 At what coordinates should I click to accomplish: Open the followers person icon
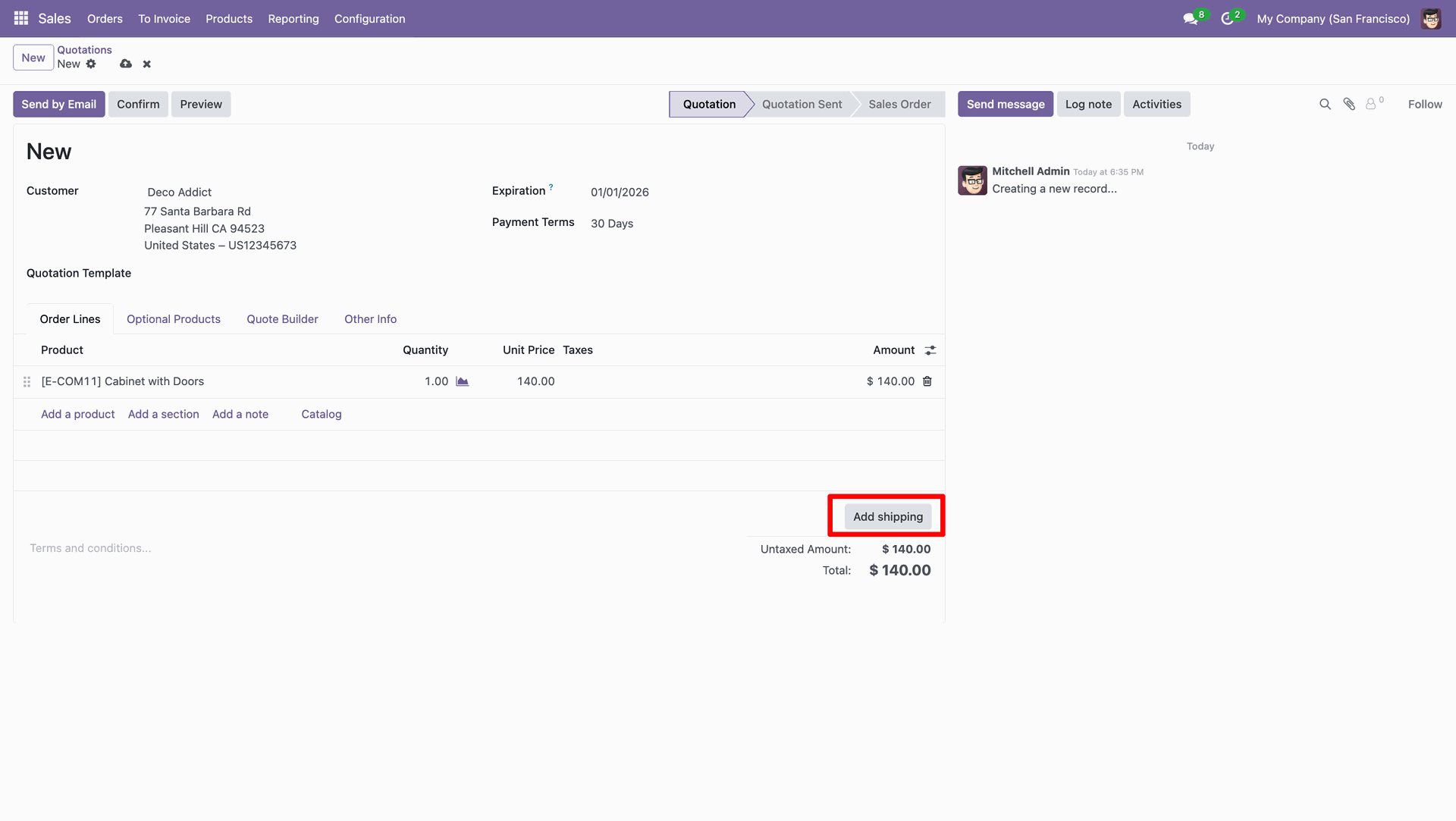(1372, 105)
